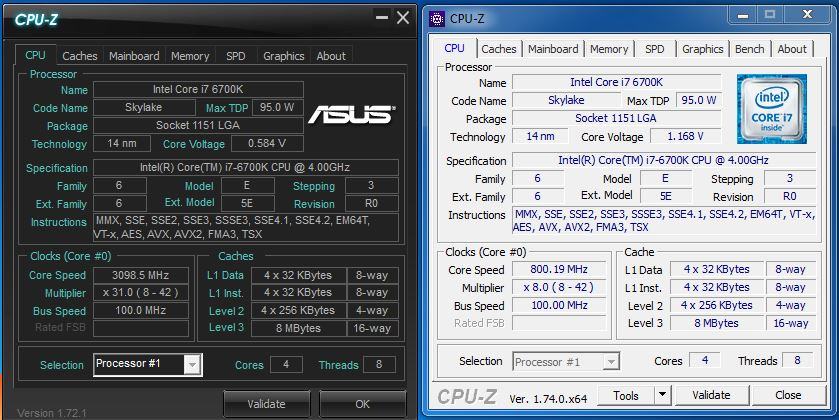Click Multiplier value x 31.0 ( 8 - 42 )
The width and height of the screenshot is (839, 420).
[141, 293]
